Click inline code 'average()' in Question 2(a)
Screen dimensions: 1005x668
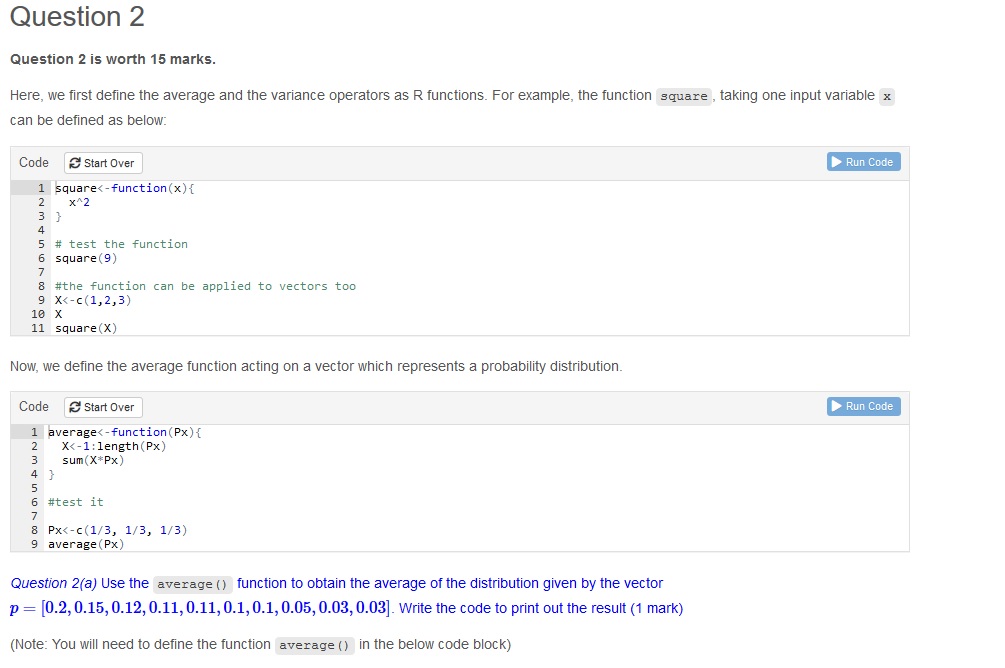point(192,584)
